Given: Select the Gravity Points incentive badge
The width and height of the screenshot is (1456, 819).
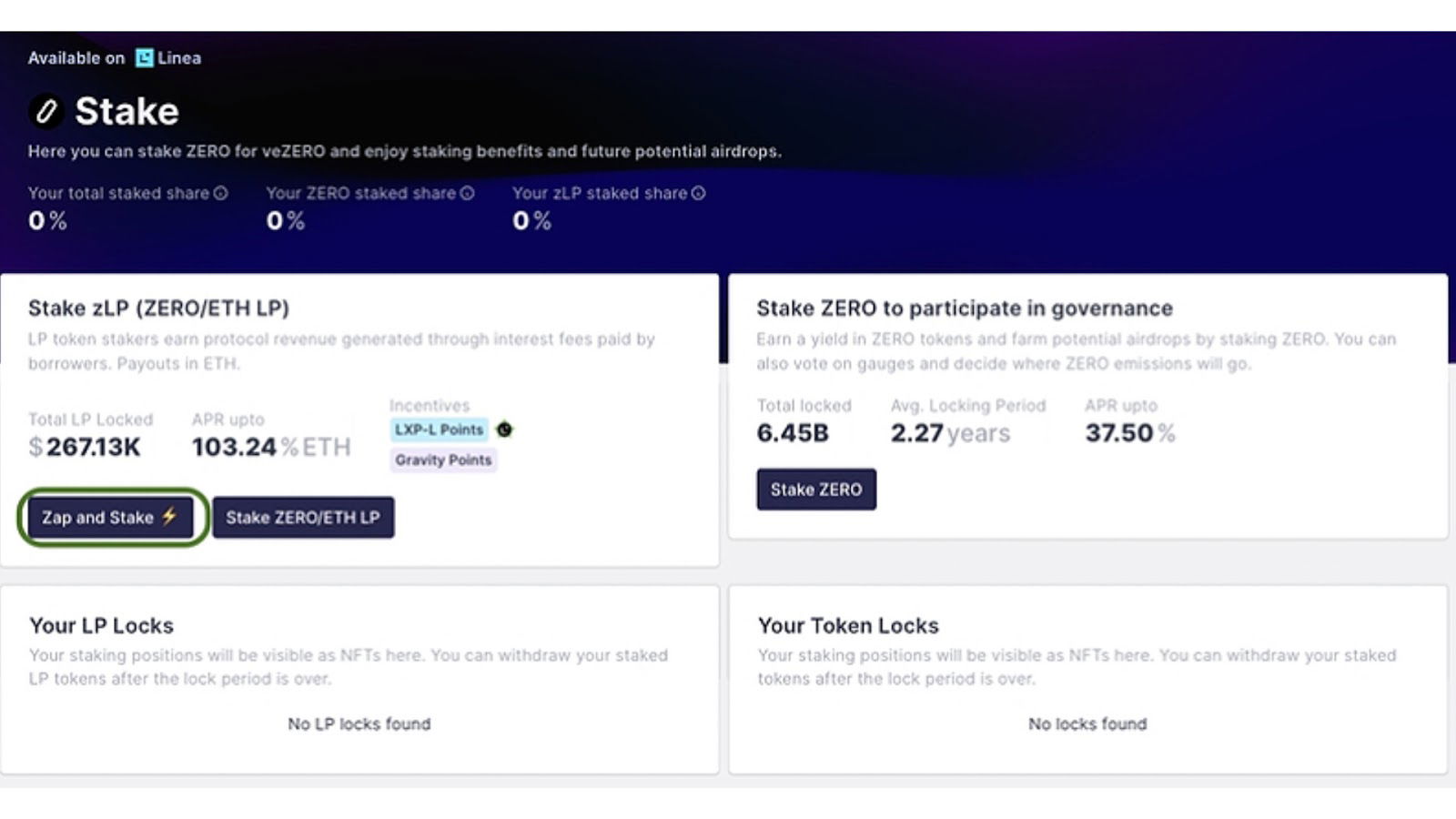Looking at the screenshot, I should [x=443, y=460].
